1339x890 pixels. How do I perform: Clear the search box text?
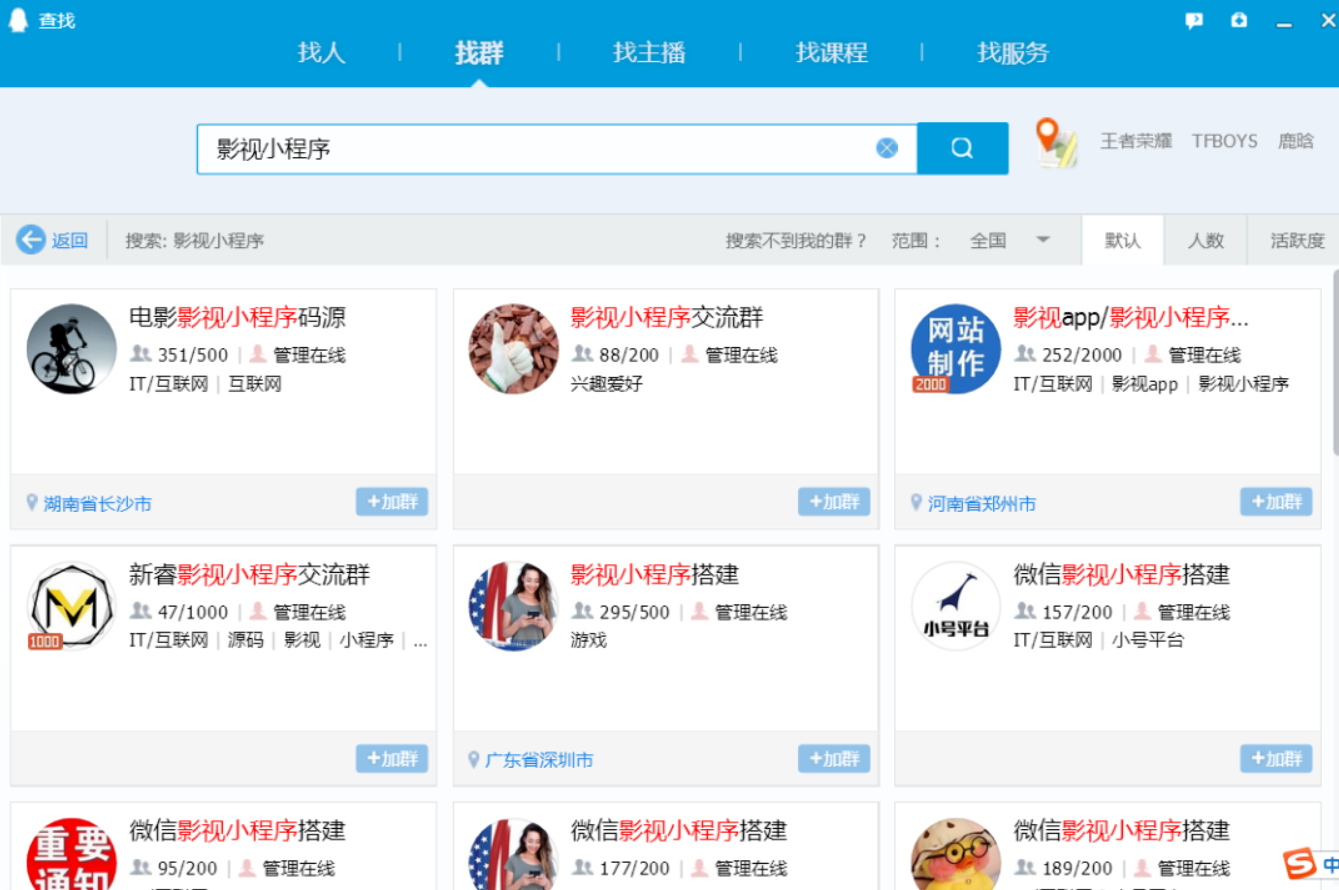887,149
